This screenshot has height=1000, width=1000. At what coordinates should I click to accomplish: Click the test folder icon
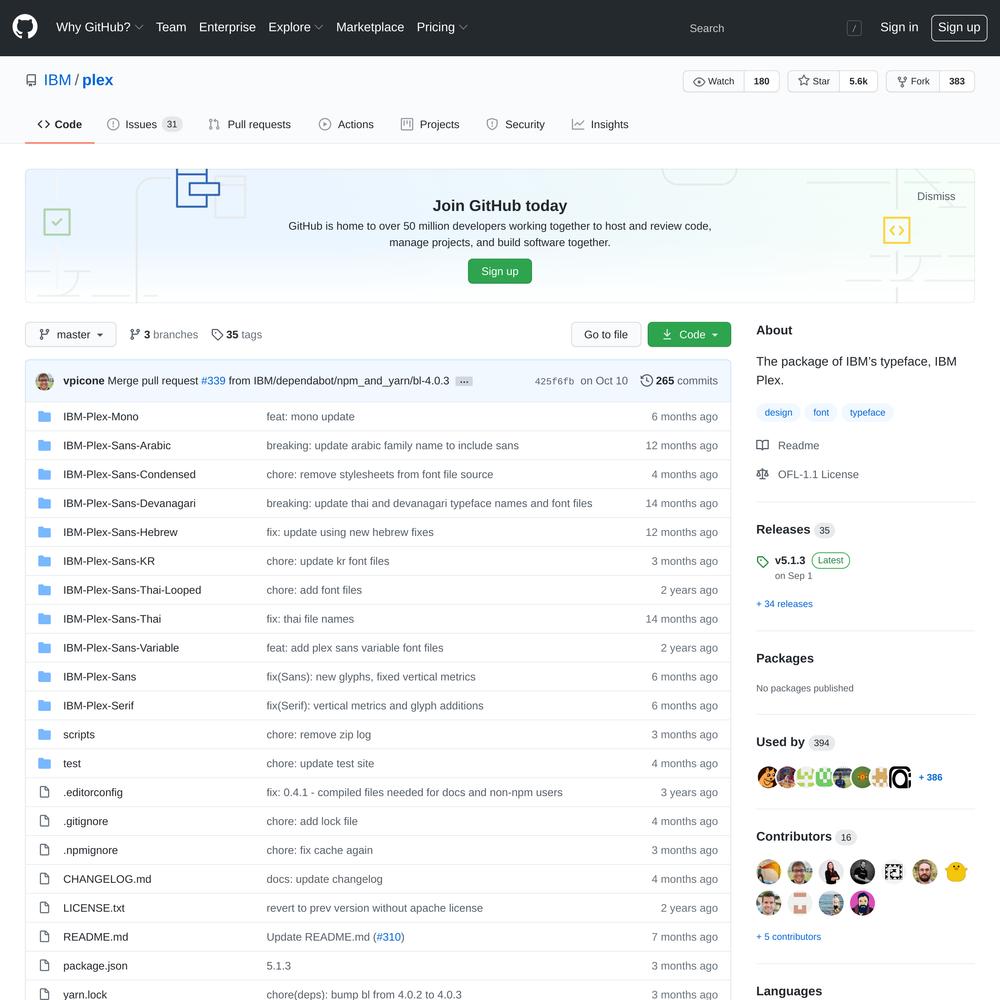[44, 763]
